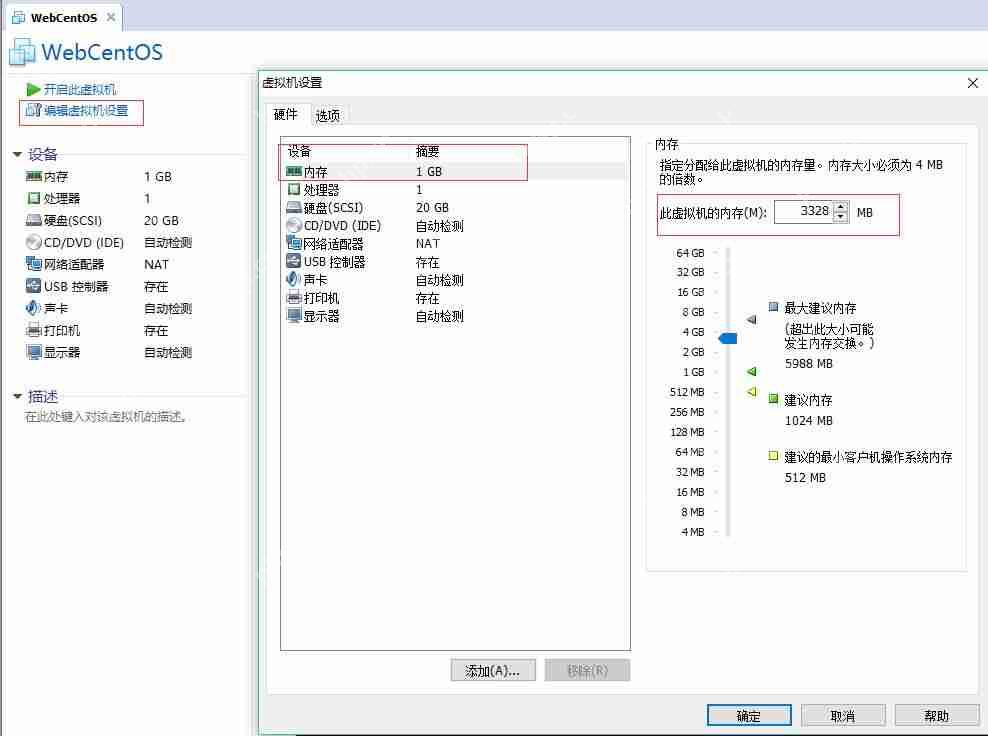Select display icon in dialog device list

(x=294, y=316)
